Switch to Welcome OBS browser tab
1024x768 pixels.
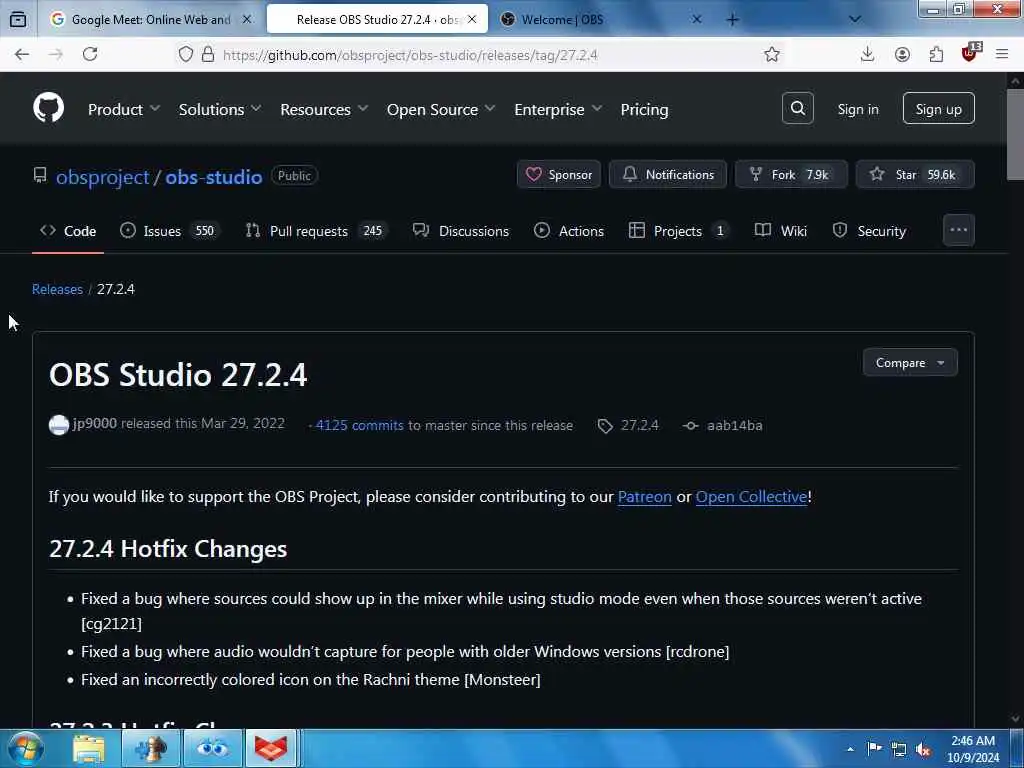point(599,20)
